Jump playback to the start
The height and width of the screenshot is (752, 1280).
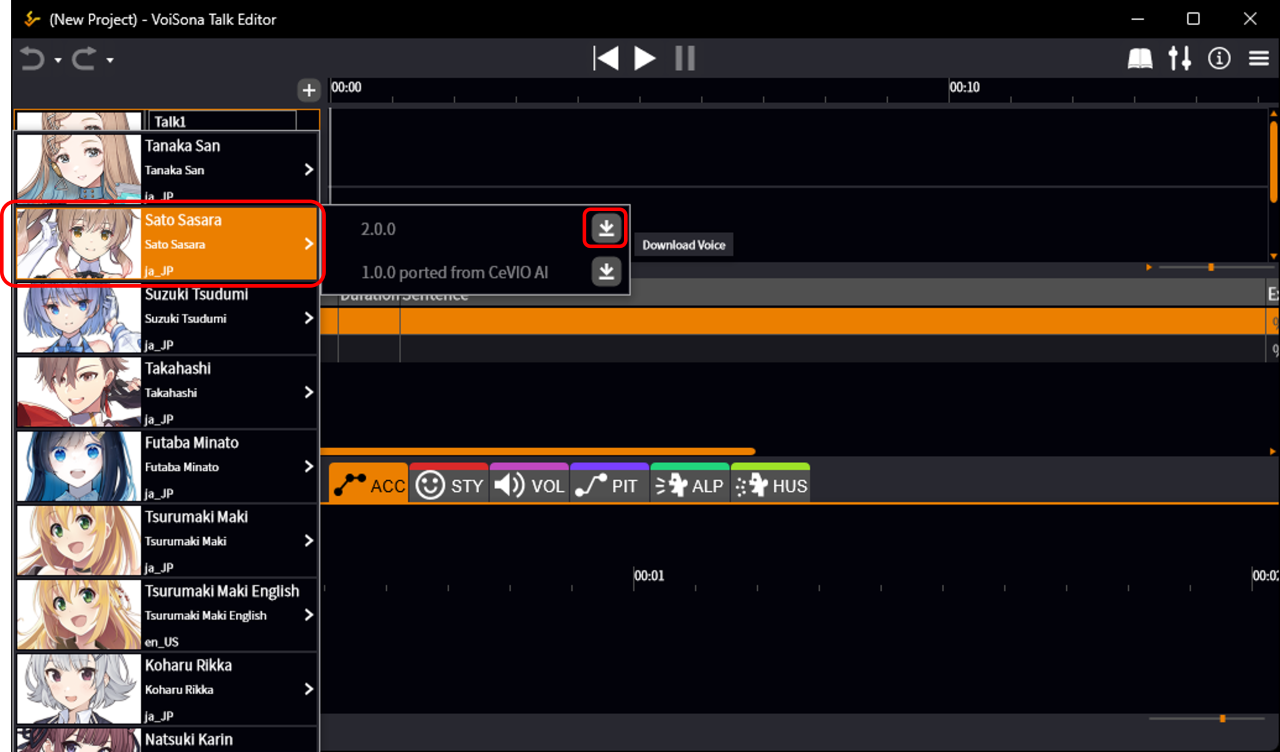click(605, 58)
